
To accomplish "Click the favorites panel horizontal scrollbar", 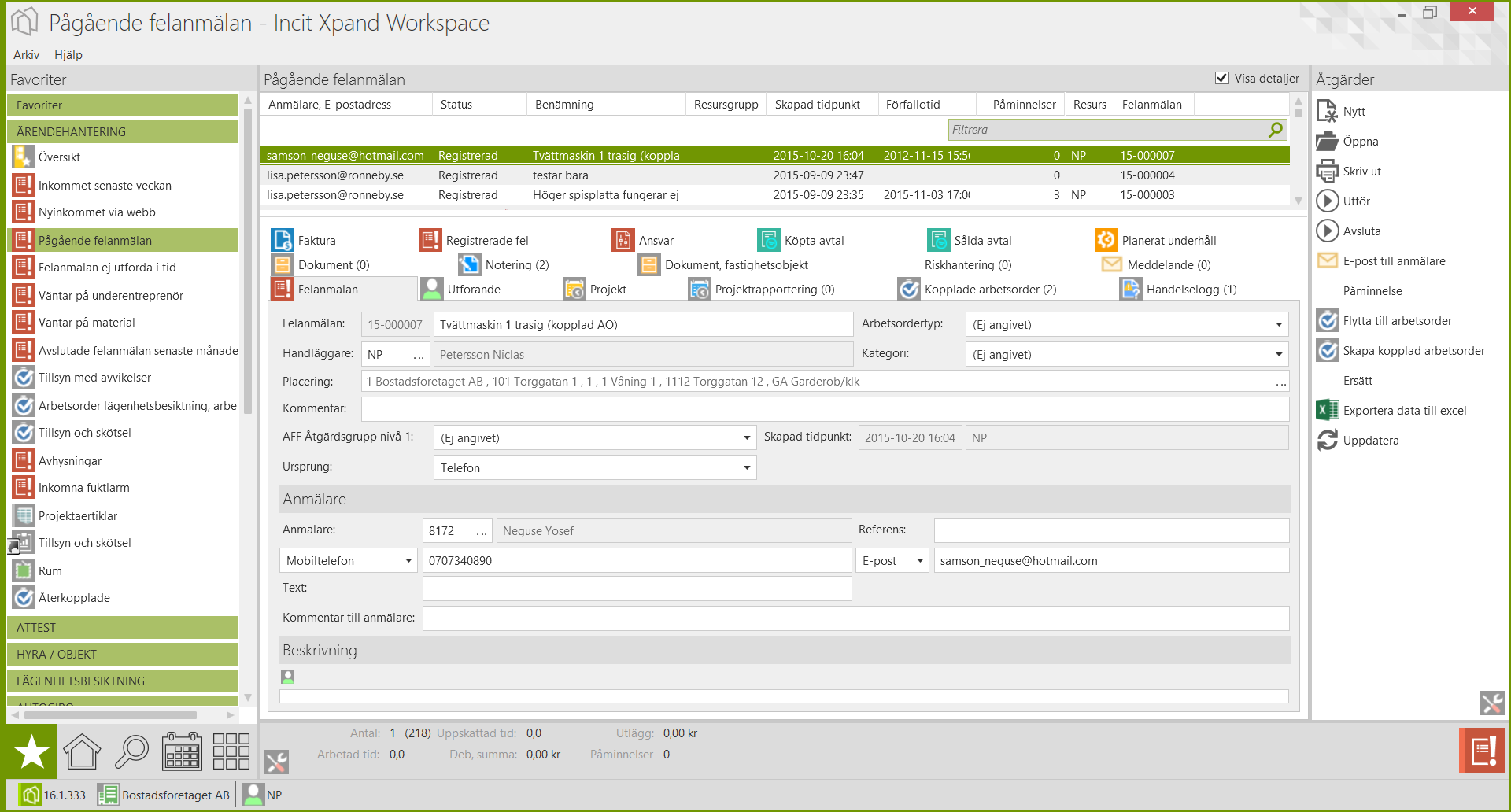I will [110, 715].
